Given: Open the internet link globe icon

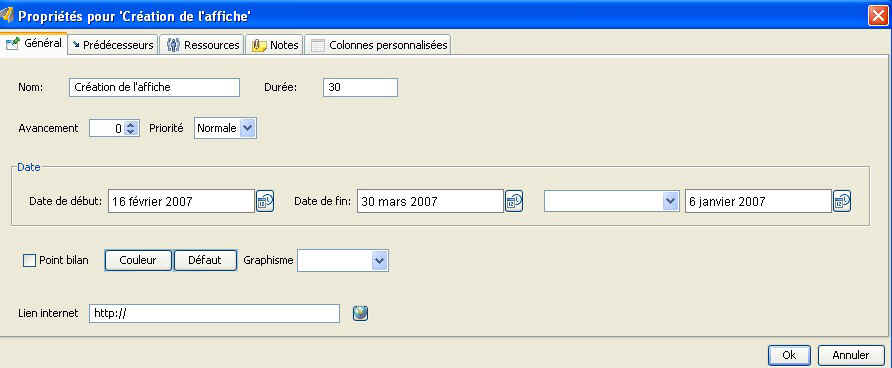Looking at the screenshot, I should 360,313.
